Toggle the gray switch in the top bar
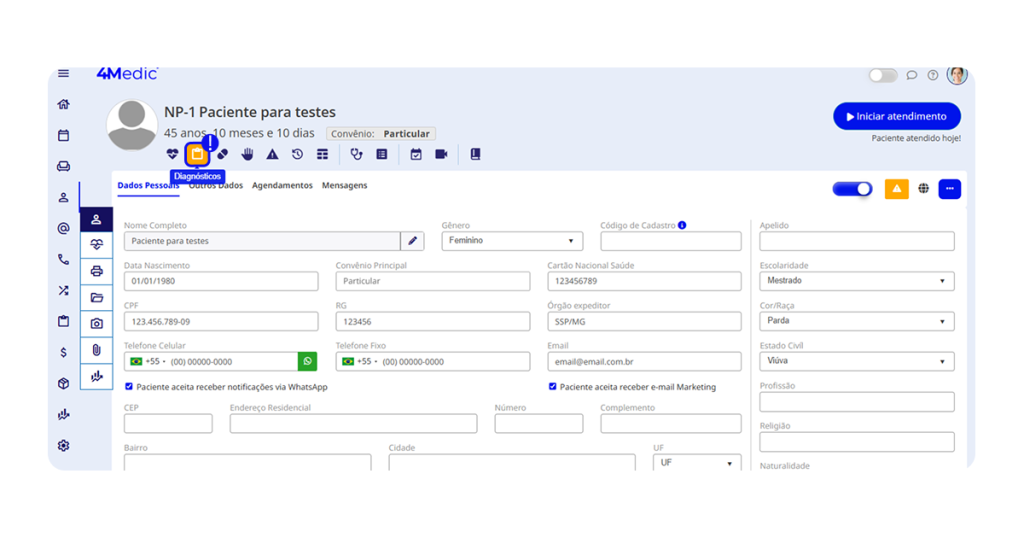This screenshot has width=1024, height=538. pyautogui.click(x=882, y=75)
